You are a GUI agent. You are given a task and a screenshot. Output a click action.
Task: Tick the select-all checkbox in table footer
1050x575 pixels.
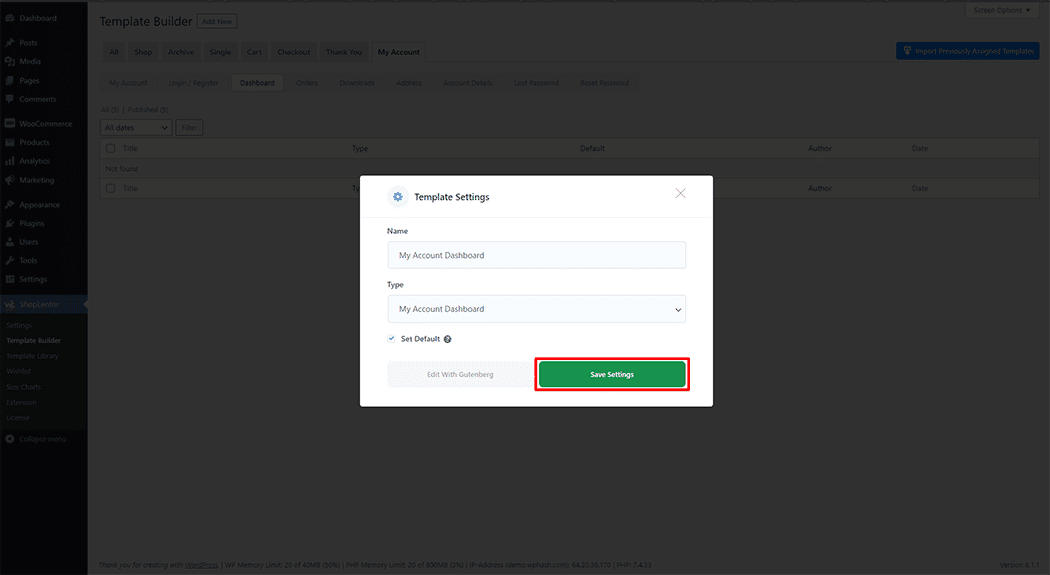[x=111, y=188]
